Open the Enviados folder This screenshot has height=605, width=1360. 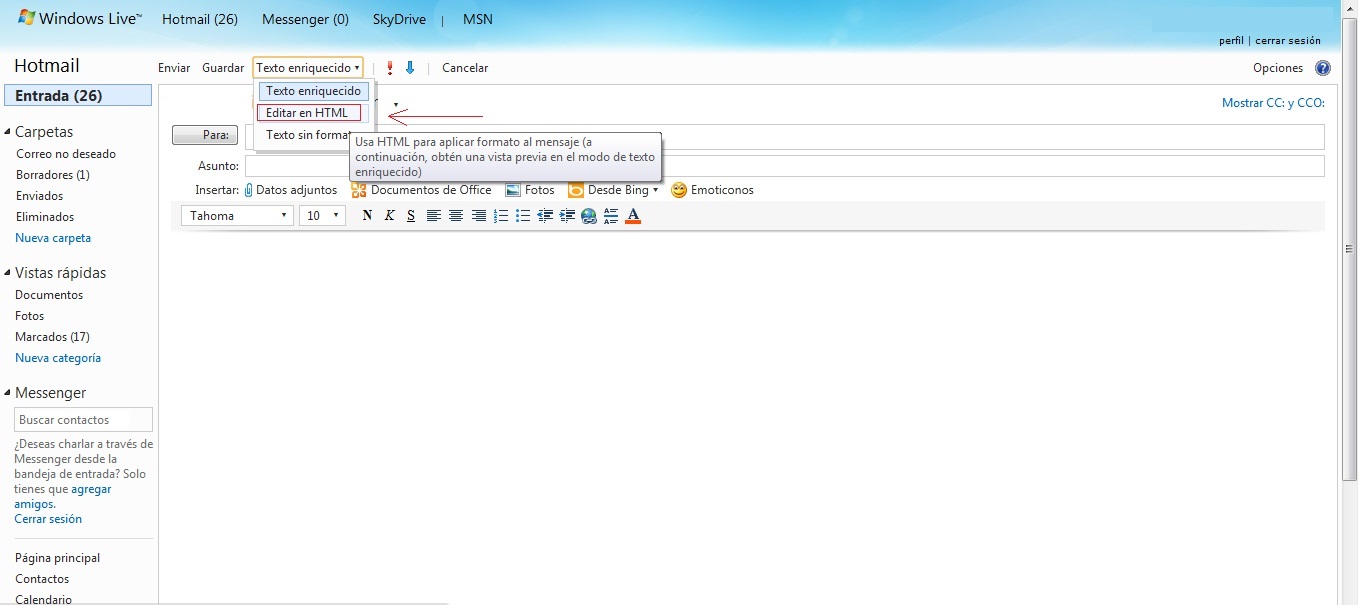click(x=39, y=196)
